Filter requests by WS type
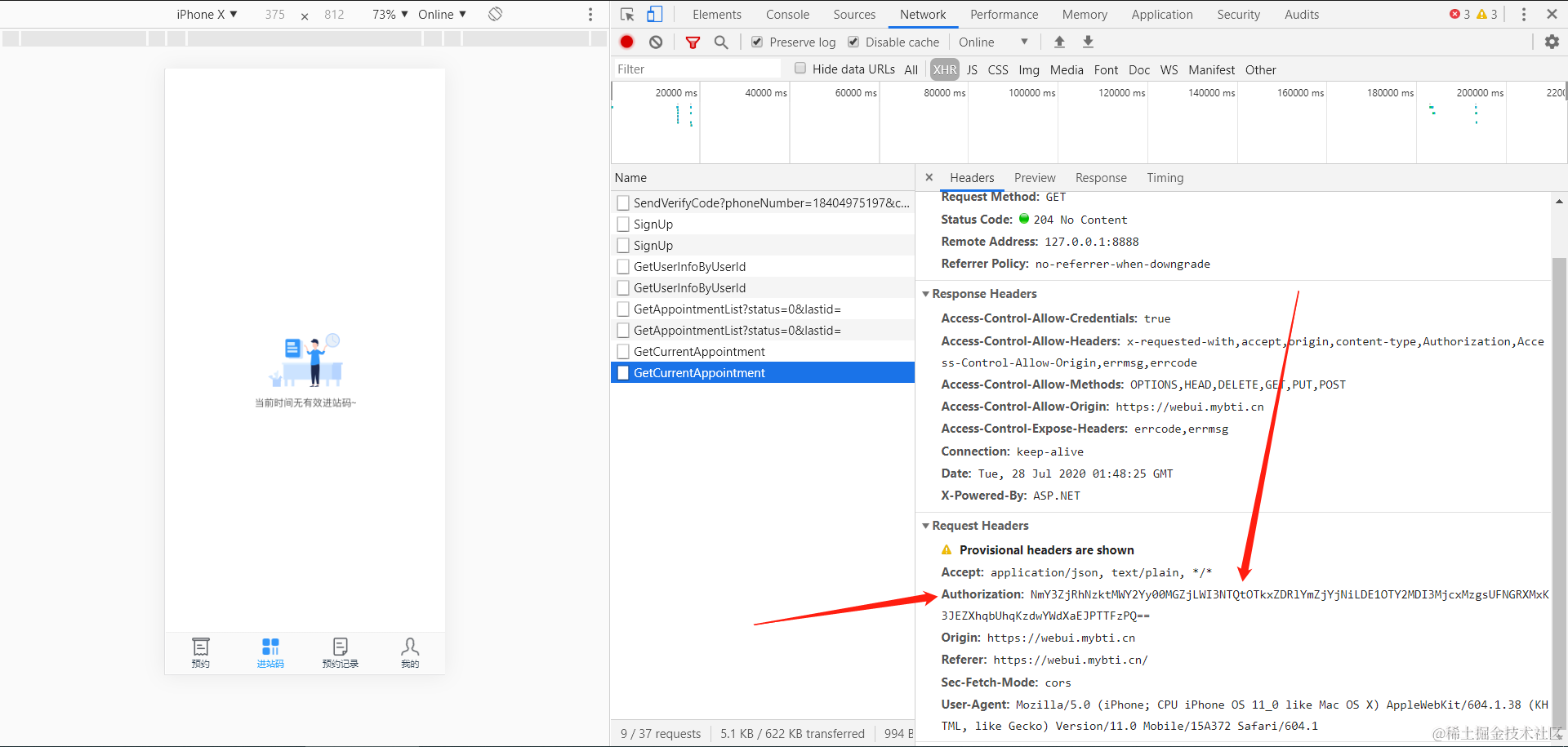 1169,69
